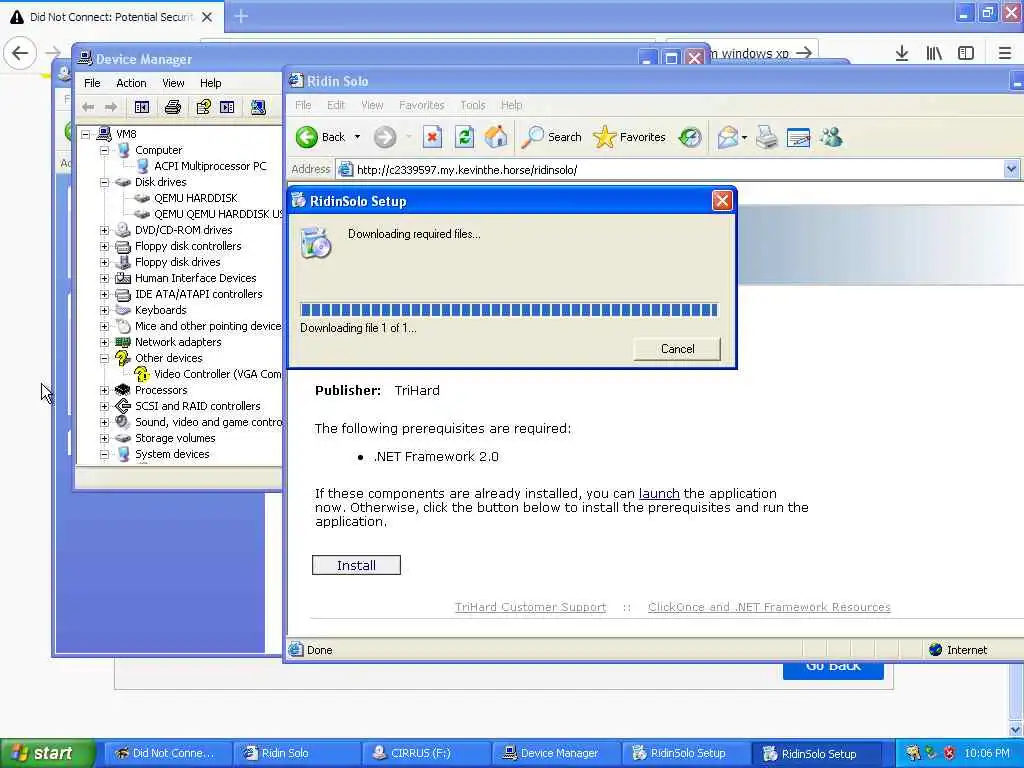Image resolution: width=1024 pixels, height=768 pixels.
Task: Click the Install button on the page
Action: pos(356,566)
